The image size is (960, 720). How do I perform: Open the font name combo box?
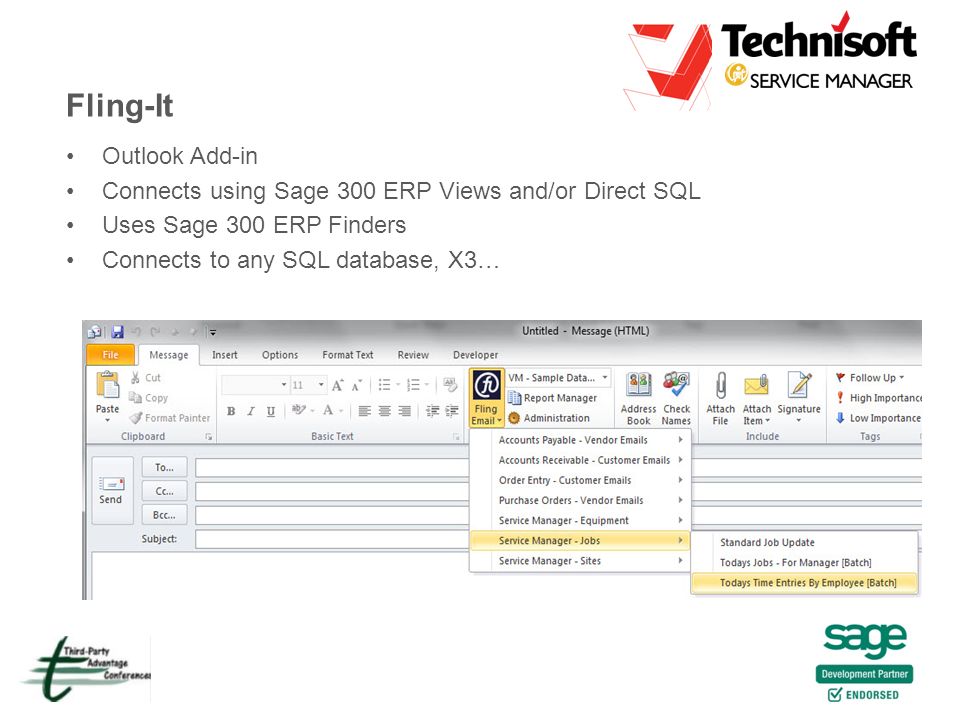click(255, 385)
